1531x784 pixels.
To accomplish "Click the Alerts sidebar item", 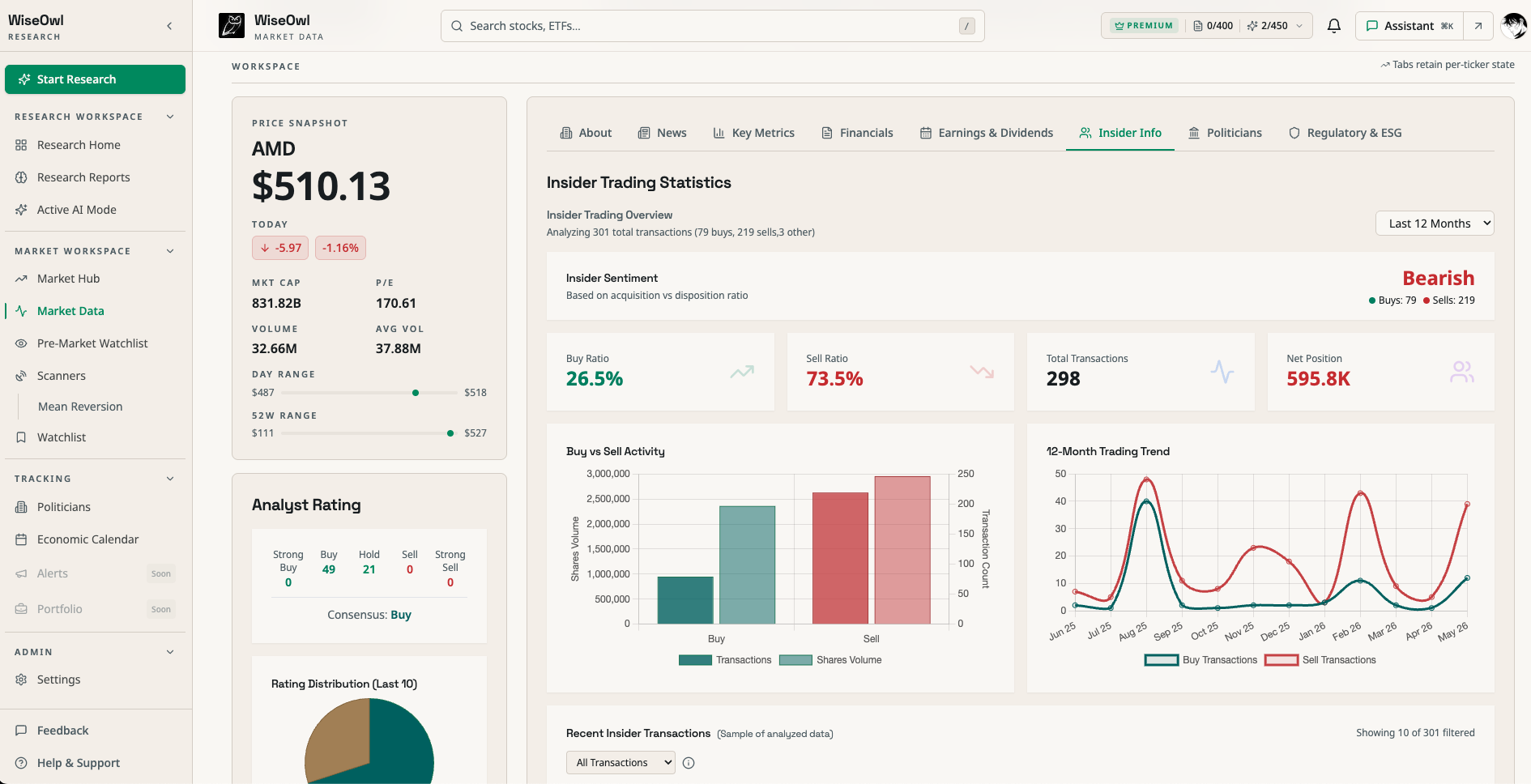I will click(x=95, y=573).
